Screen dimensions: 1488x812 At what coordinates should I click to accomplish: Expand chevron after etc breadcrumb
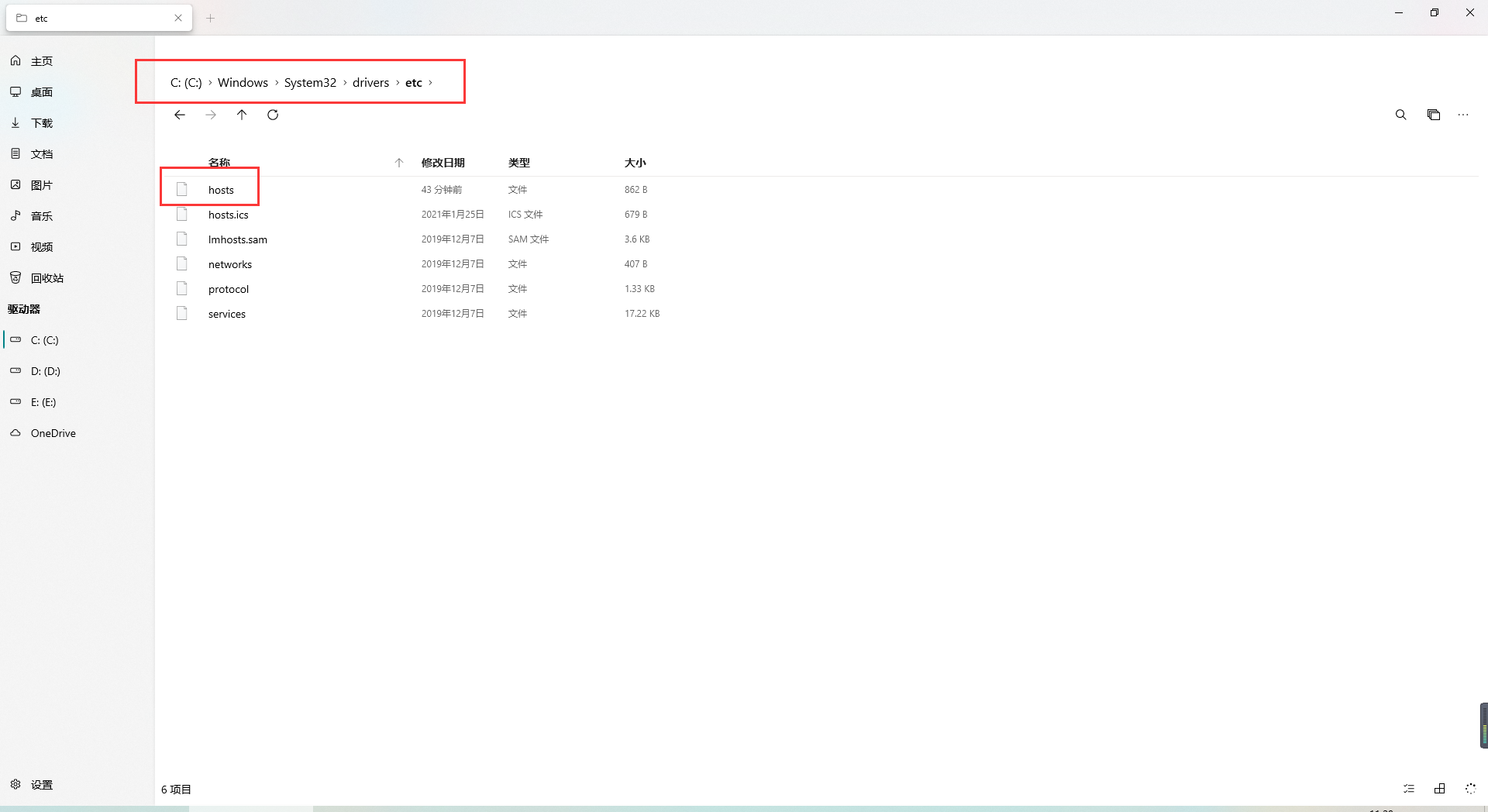[x=431, y=83]
